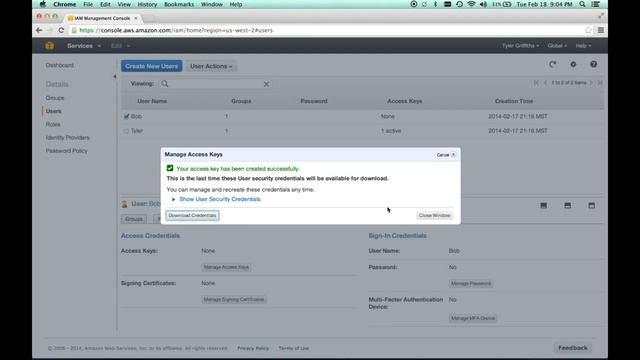640x360 pixels.
Task: Click Manage Password button
Action: point(471,283)
